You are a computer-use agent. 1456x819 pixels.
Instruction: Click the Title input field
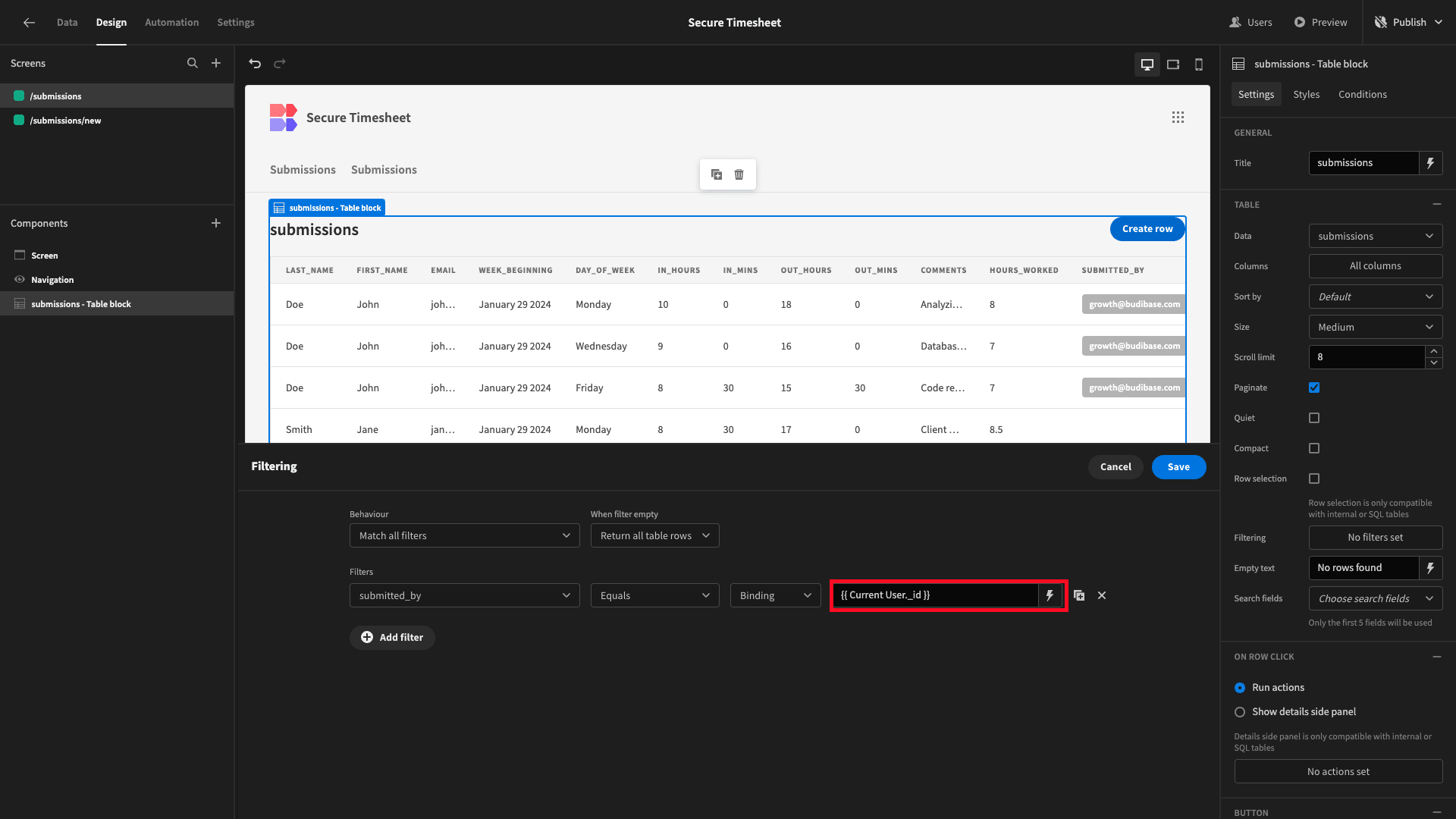pyautogui.click(x=1363, y=163)
